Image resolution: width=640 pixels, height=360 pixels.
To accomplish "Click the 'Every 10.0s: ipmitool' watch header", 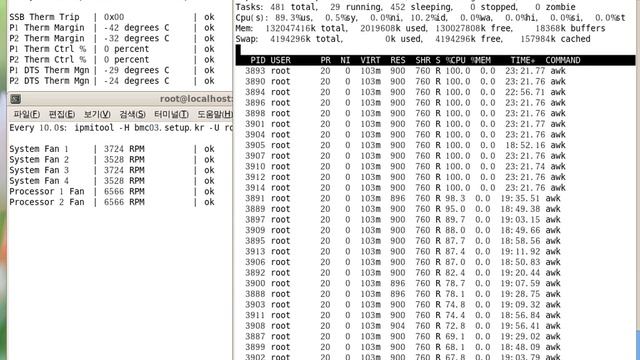I will pyautogui.click(x=121, y=128).
